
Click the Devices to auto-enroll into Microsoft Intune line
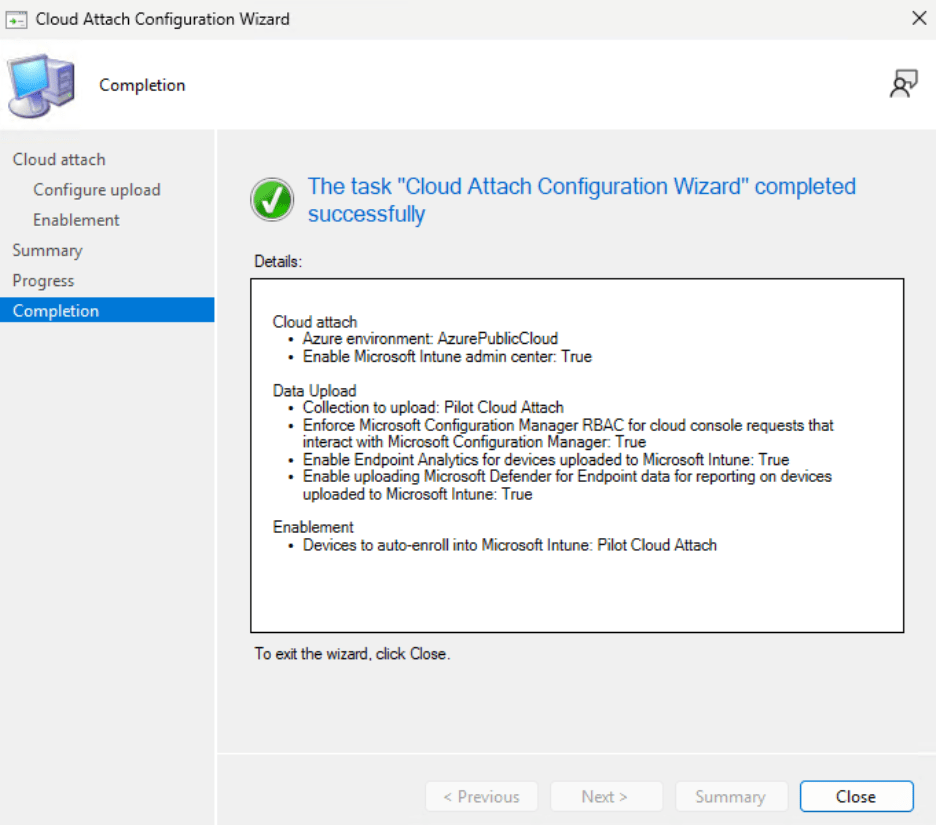point(509,545)
